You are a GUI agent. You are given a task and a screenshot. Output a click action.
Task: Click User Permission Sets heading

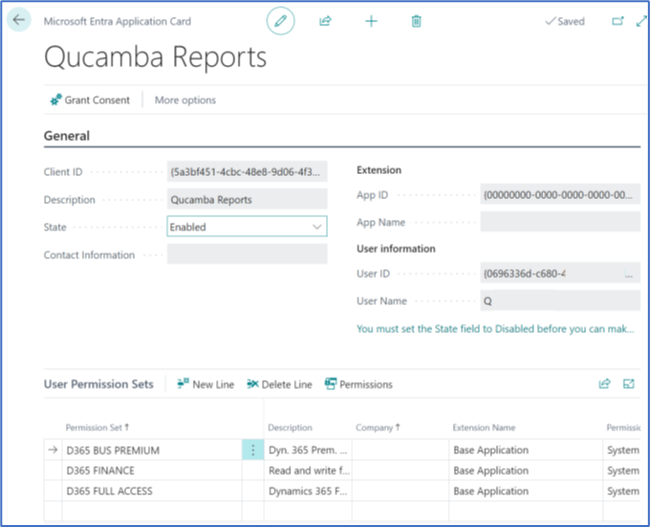coord(99,384)
